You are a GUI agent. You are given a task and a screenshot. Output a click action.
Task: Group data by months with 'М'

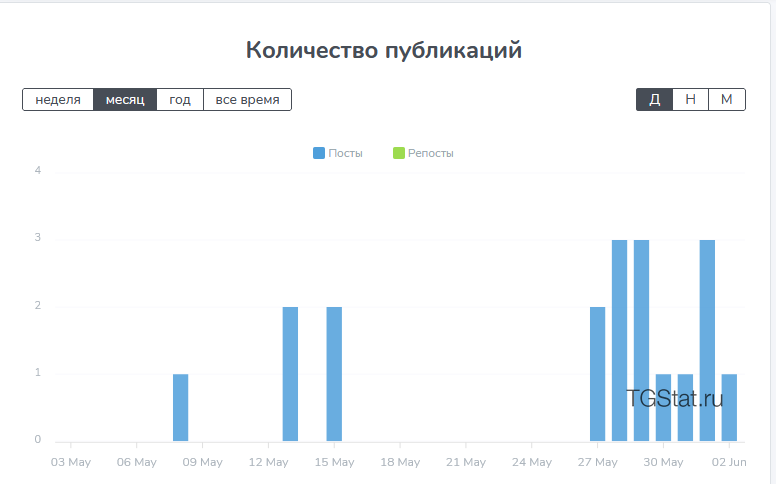click(727, 99)
